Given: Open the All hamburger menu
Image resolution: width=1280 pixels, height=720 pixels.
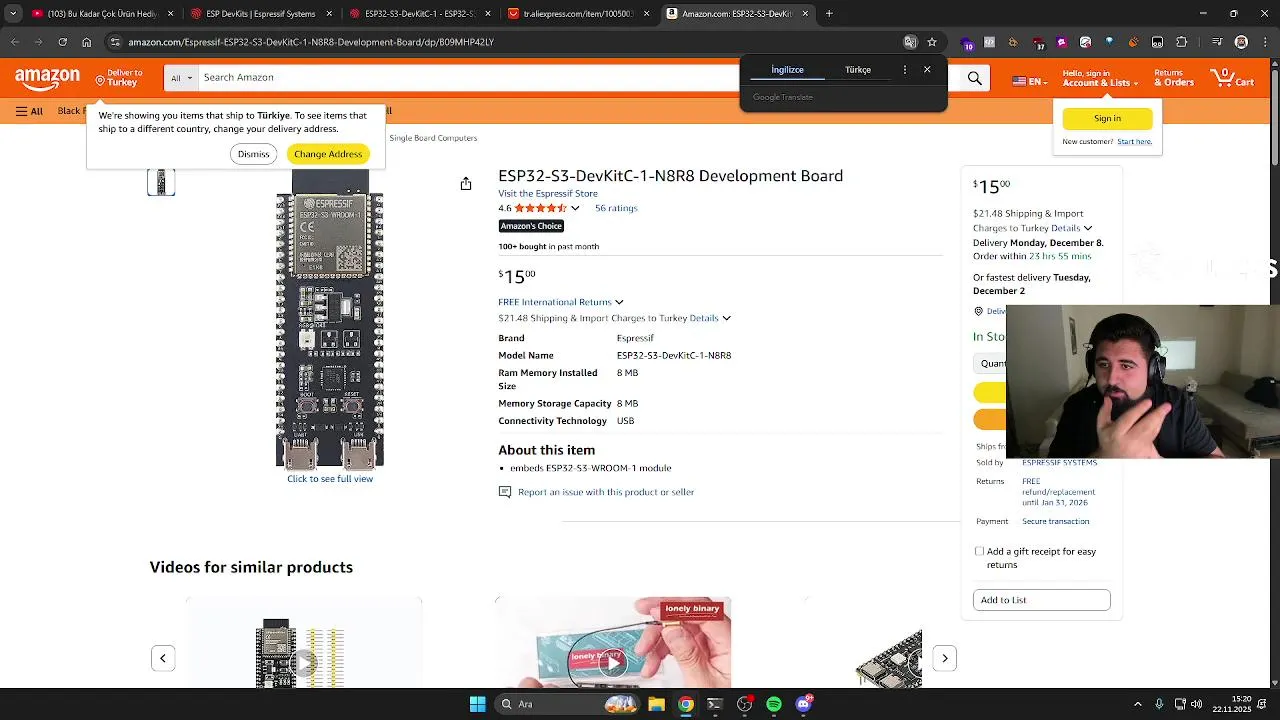Looking at the screenshot, I should click(x=29, y=111).
